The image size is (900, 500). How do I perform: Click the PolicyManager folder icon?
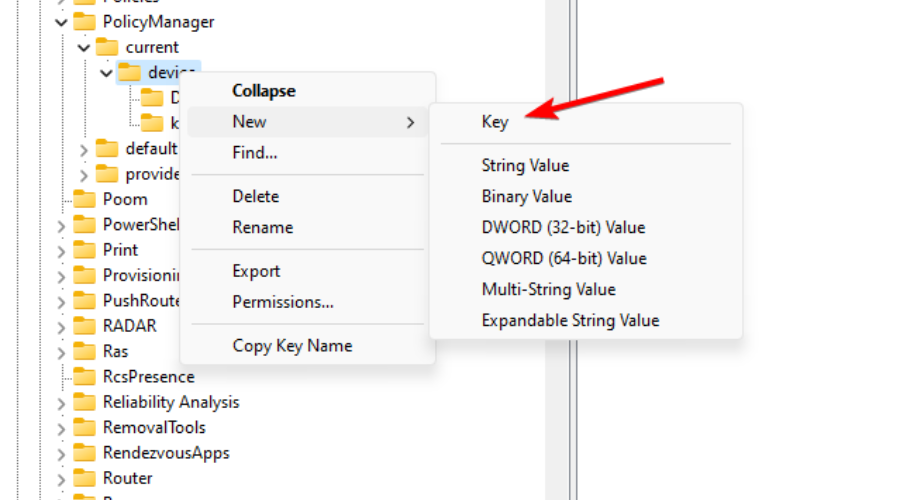click(84, 21)
